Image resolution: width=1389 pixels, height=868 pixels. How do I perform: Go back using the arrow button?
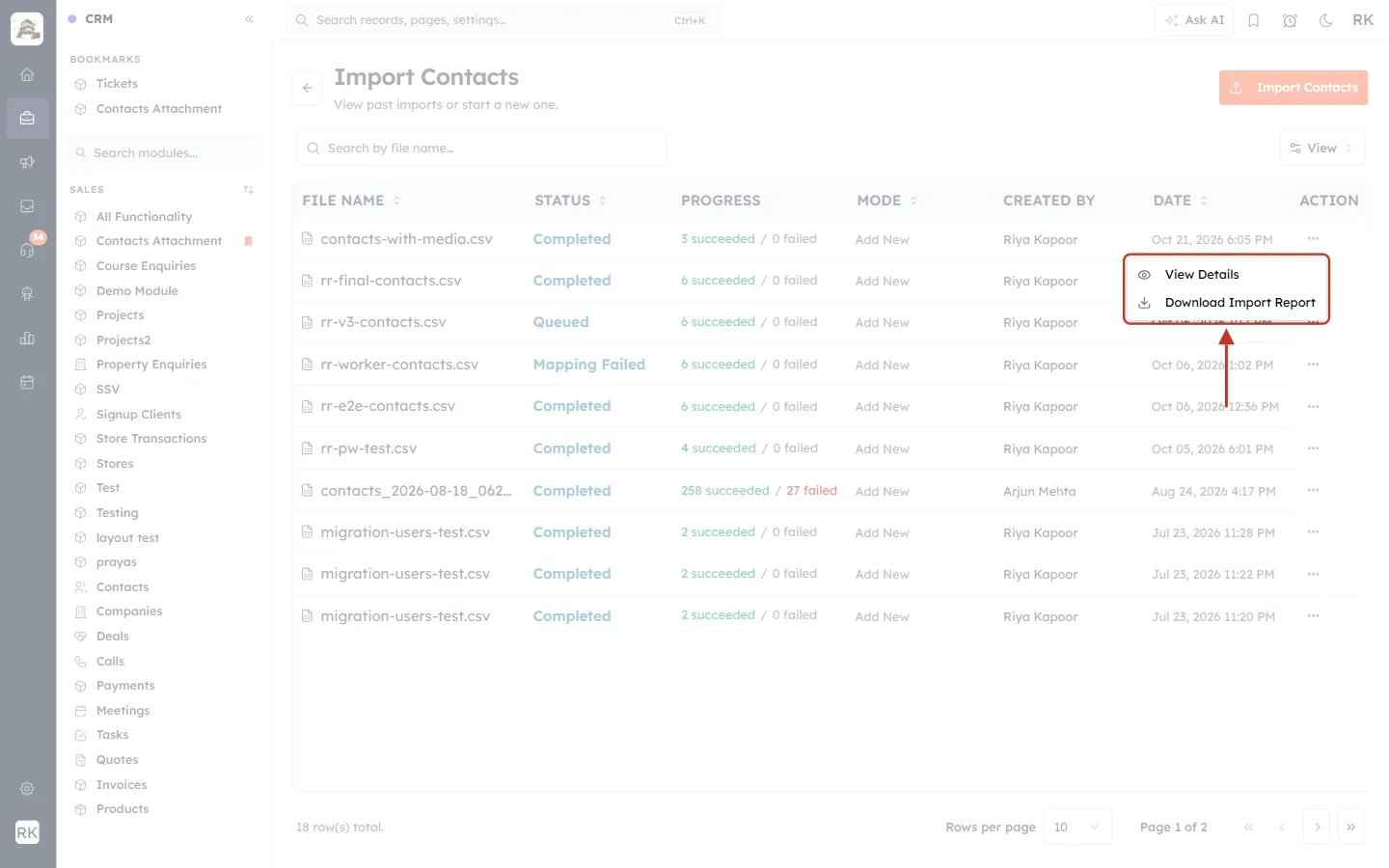tap(308, 88)
